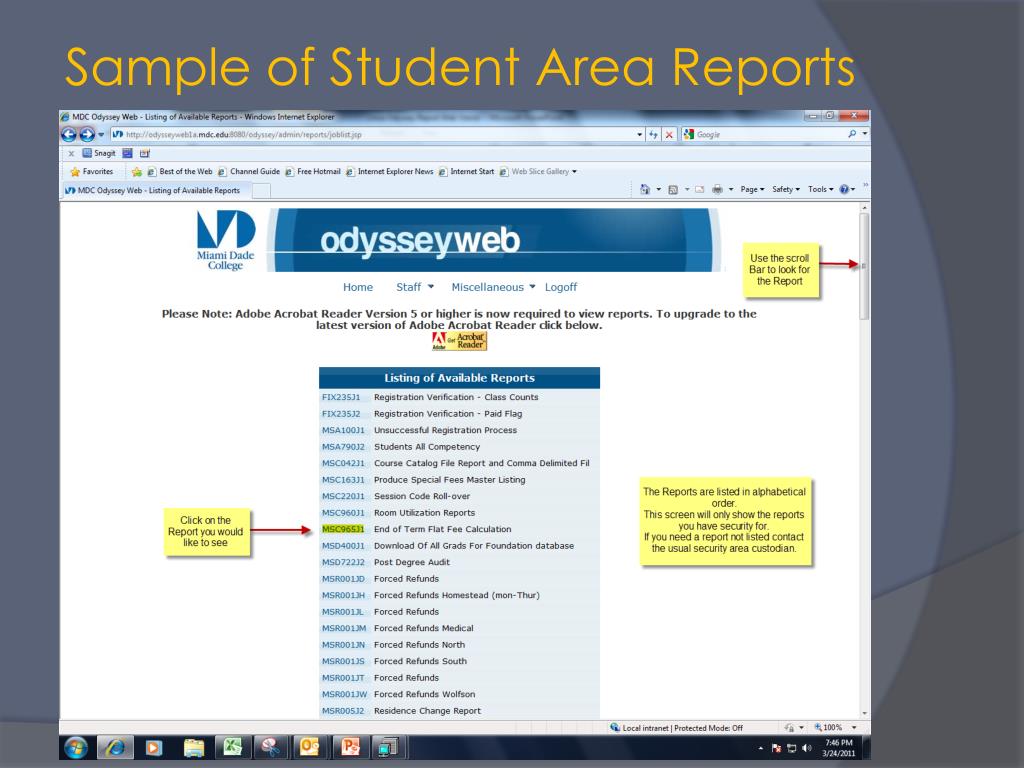Click the Add to Favorites Bar star icon
1024x768 pixels.
[x=136, y=172]
